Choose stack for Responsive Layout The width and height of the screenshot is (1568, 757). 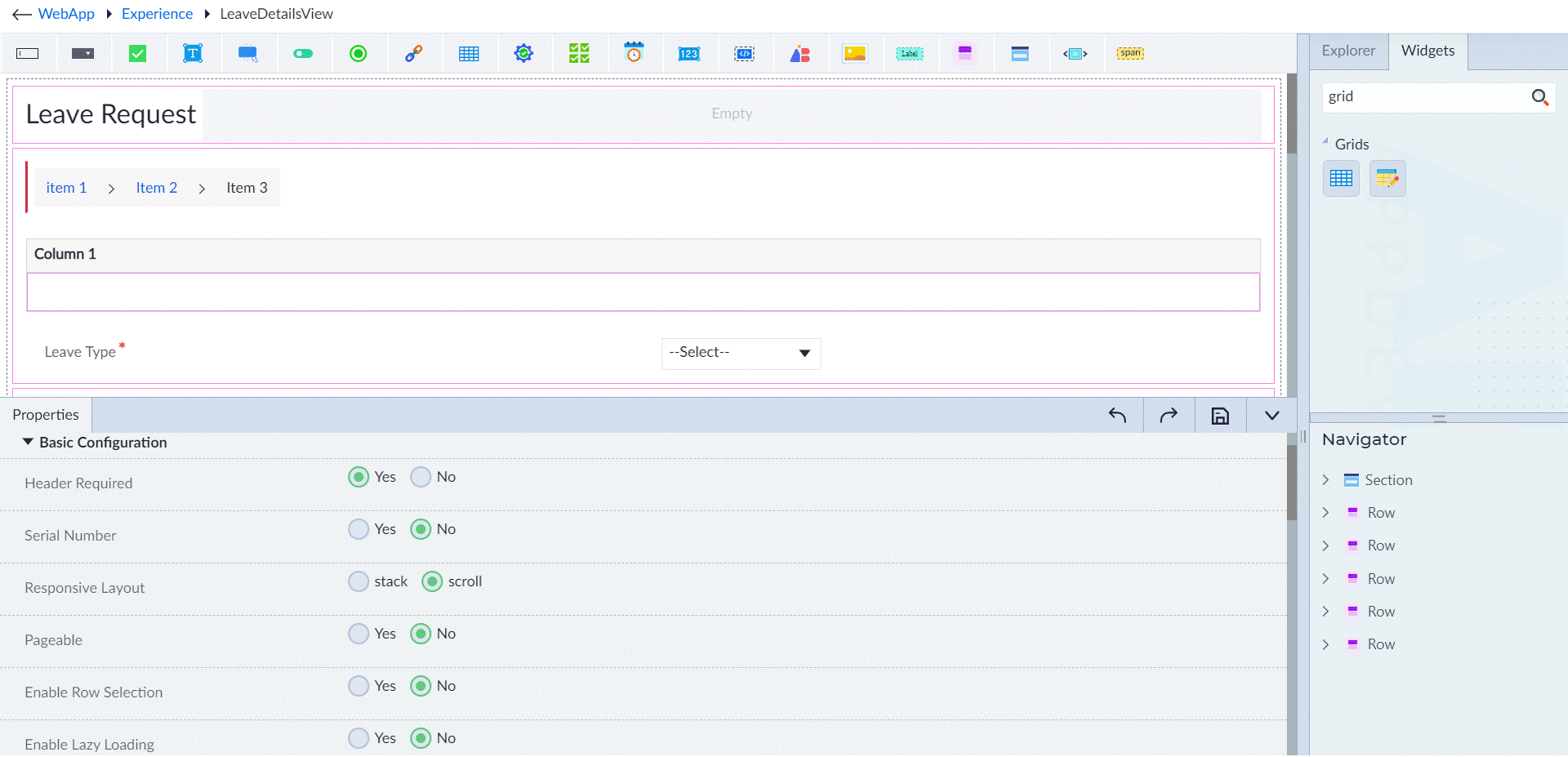[x=359, y=581]
